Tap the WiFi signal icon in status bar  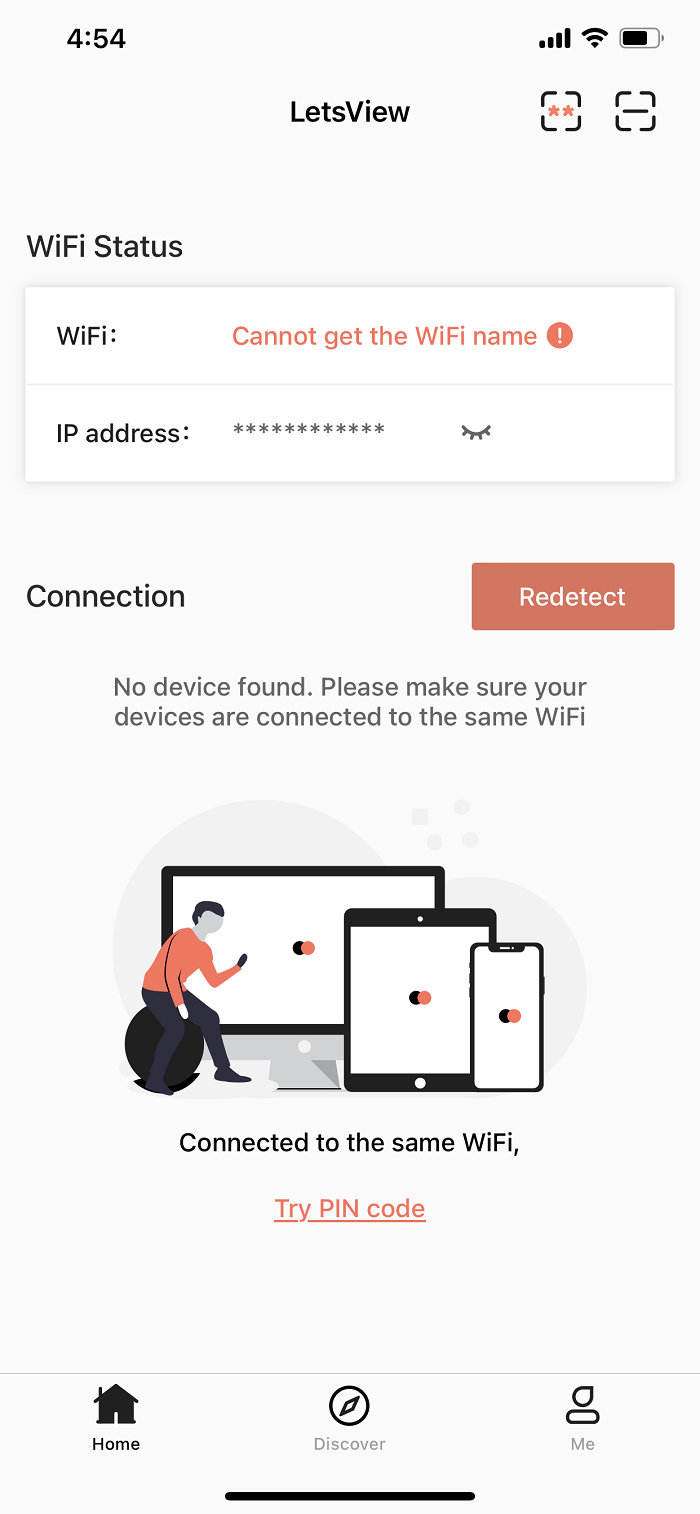pyautogui.click(x=595, y=39)
